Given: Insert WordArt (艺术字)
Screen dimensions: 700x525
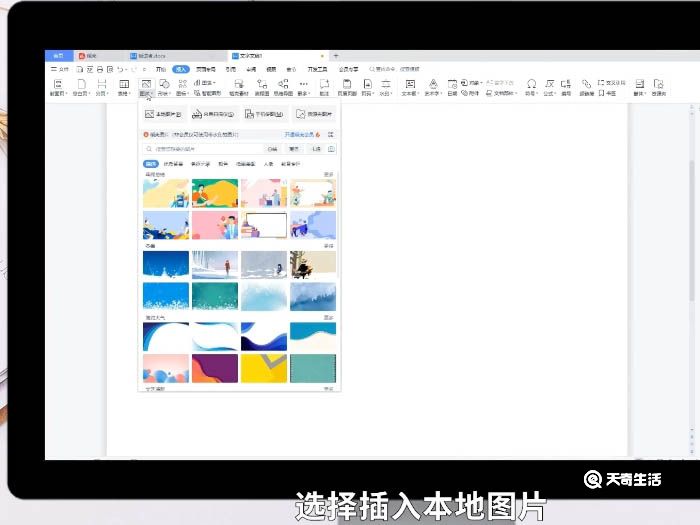Looking at the screenshot, I should [433, 88].
